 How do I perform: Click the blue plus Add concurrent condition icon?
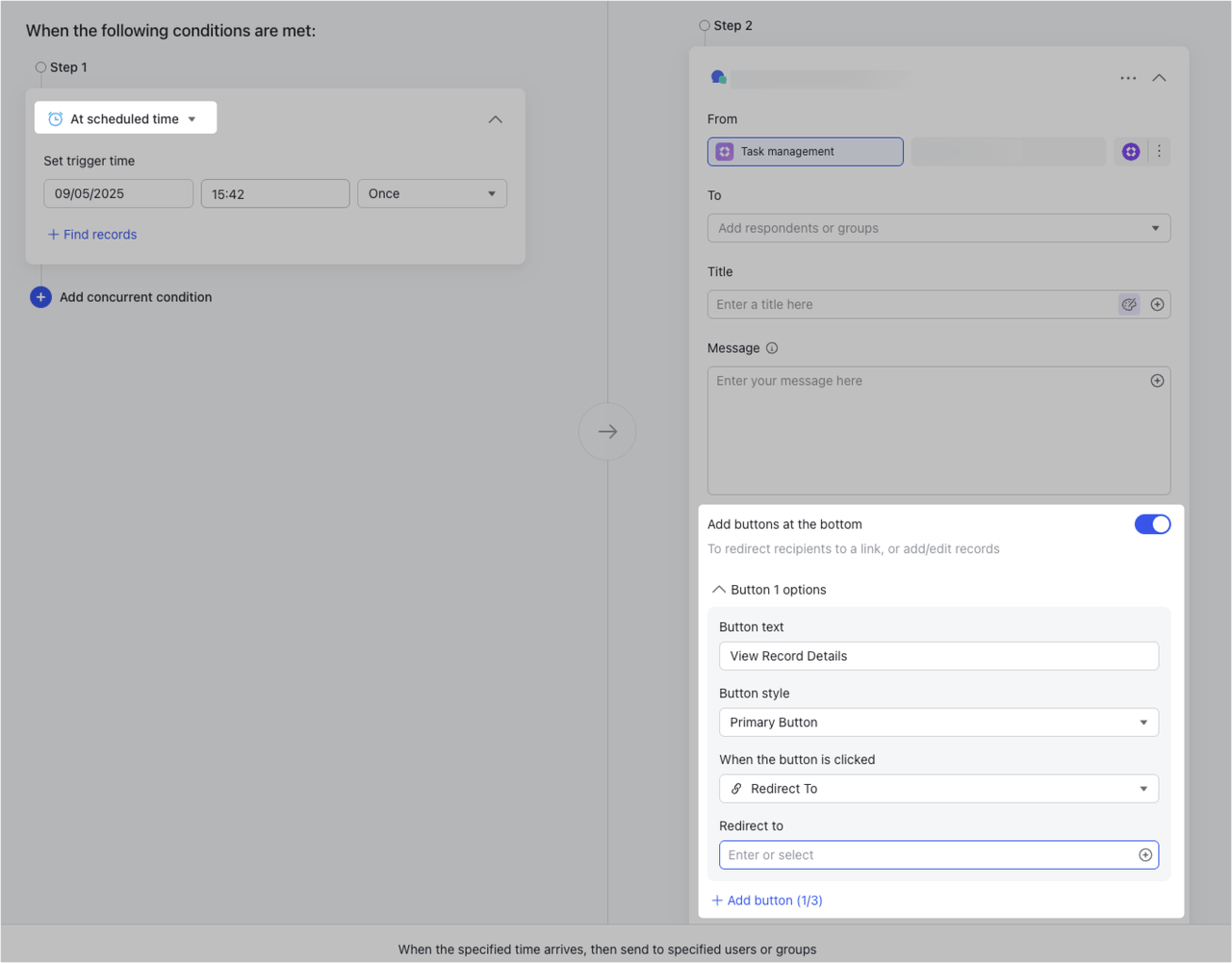[40, 297]
